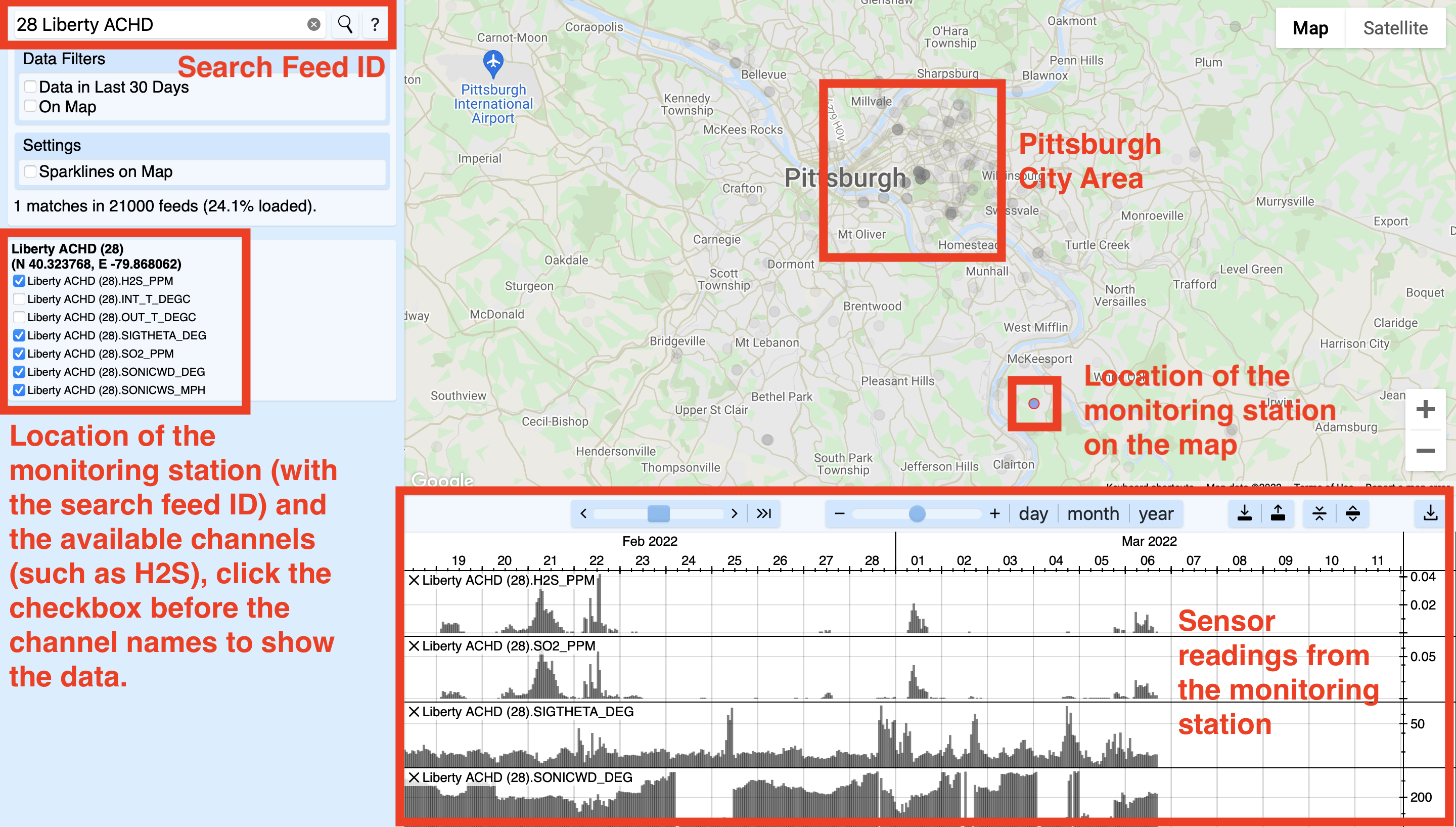Image resolution: width=1456 pixels, height=827 pixels.
Task: Zoom out time range with minus
Action: pos(840,513)
